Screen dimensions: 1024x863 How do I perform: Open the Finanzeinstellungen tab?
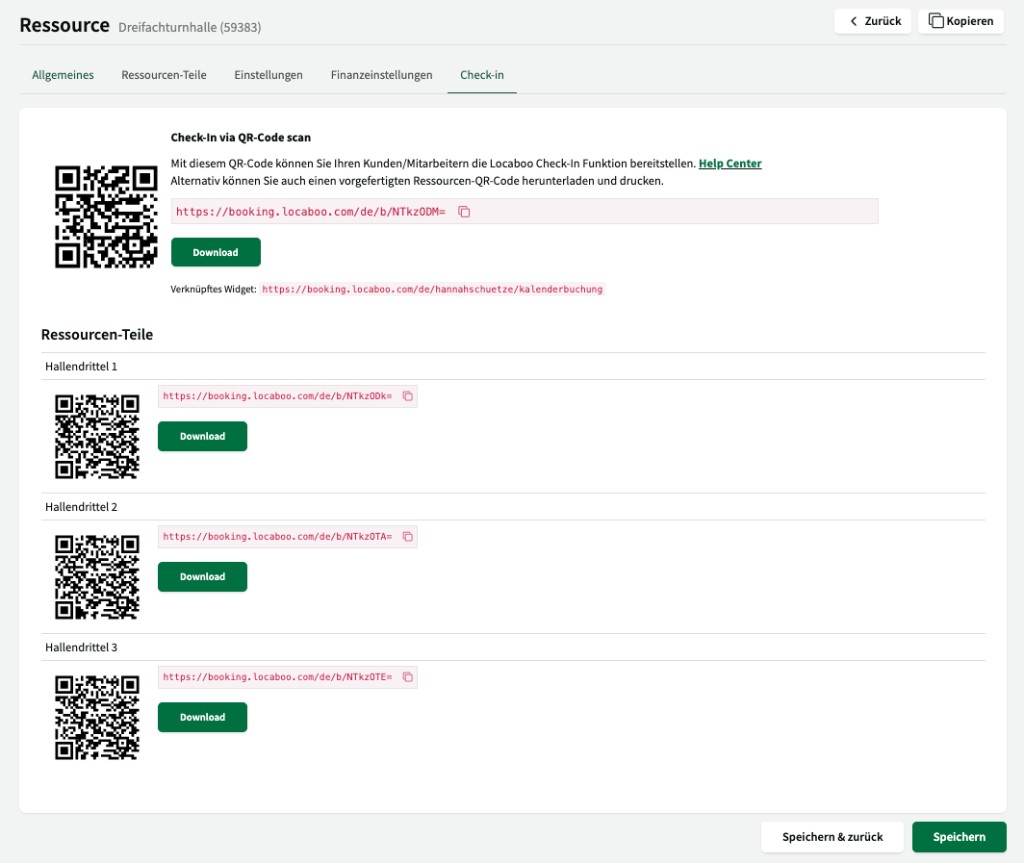[x=380, y=74]
